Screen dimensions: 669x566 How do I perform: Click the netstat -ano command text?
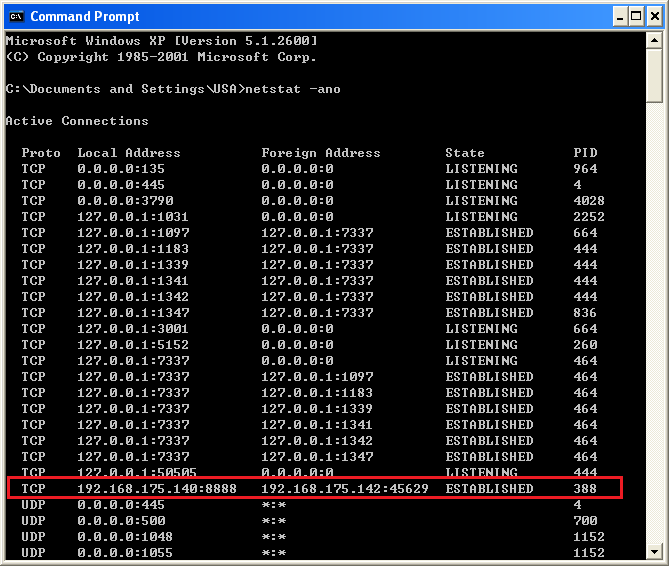click(x=293, y=89)
